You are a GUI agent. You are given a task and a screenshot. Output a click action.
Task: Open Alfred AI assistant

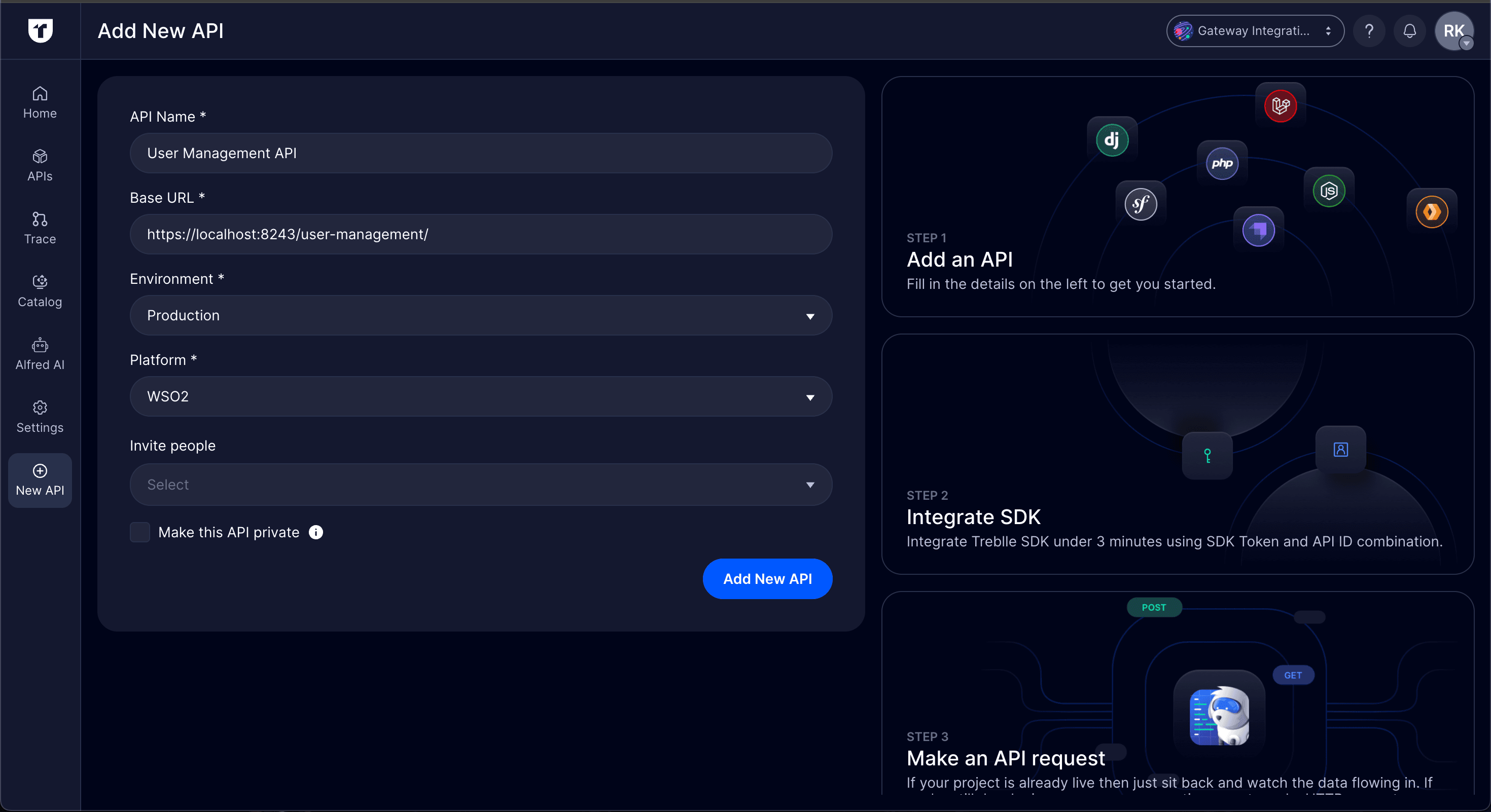click(40, 354)
